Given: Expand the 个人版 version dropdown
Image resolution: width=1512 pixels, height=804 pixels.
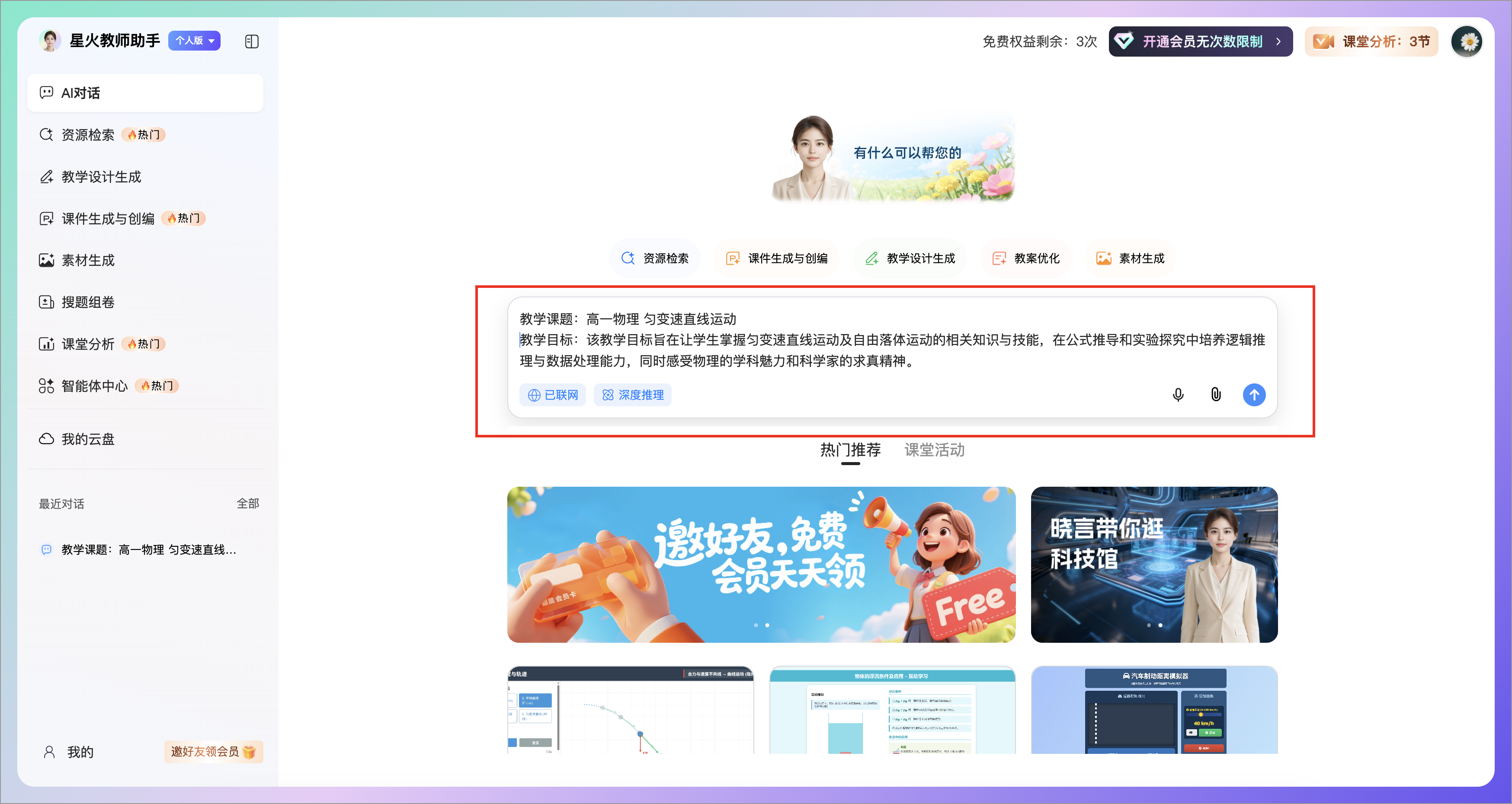Looking at the screenshot, I should [x=195, y=41].
